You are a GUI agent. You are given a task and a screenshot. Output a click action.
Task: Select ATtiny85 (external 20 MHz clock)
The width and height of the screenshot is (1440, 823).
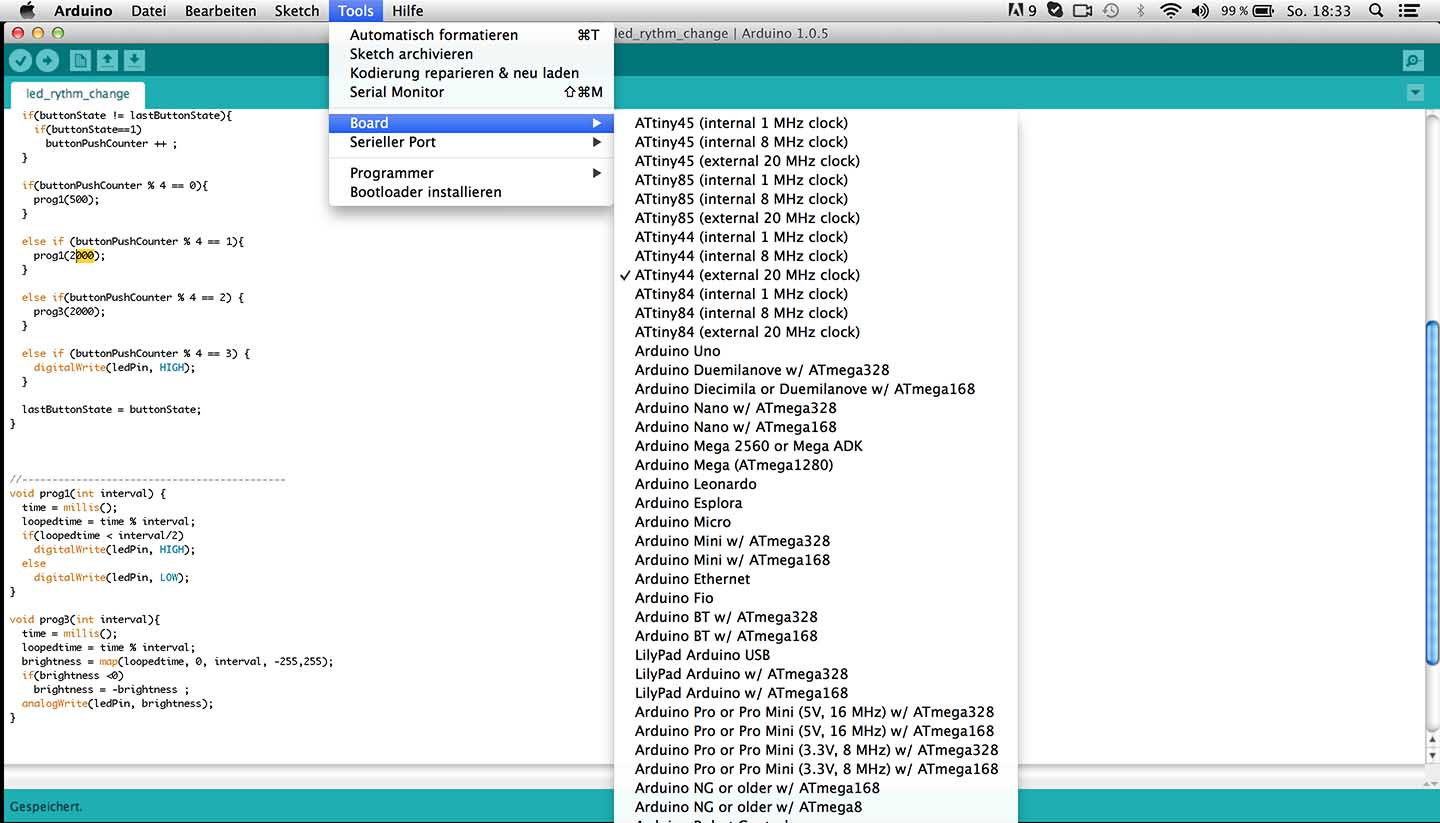816,218
